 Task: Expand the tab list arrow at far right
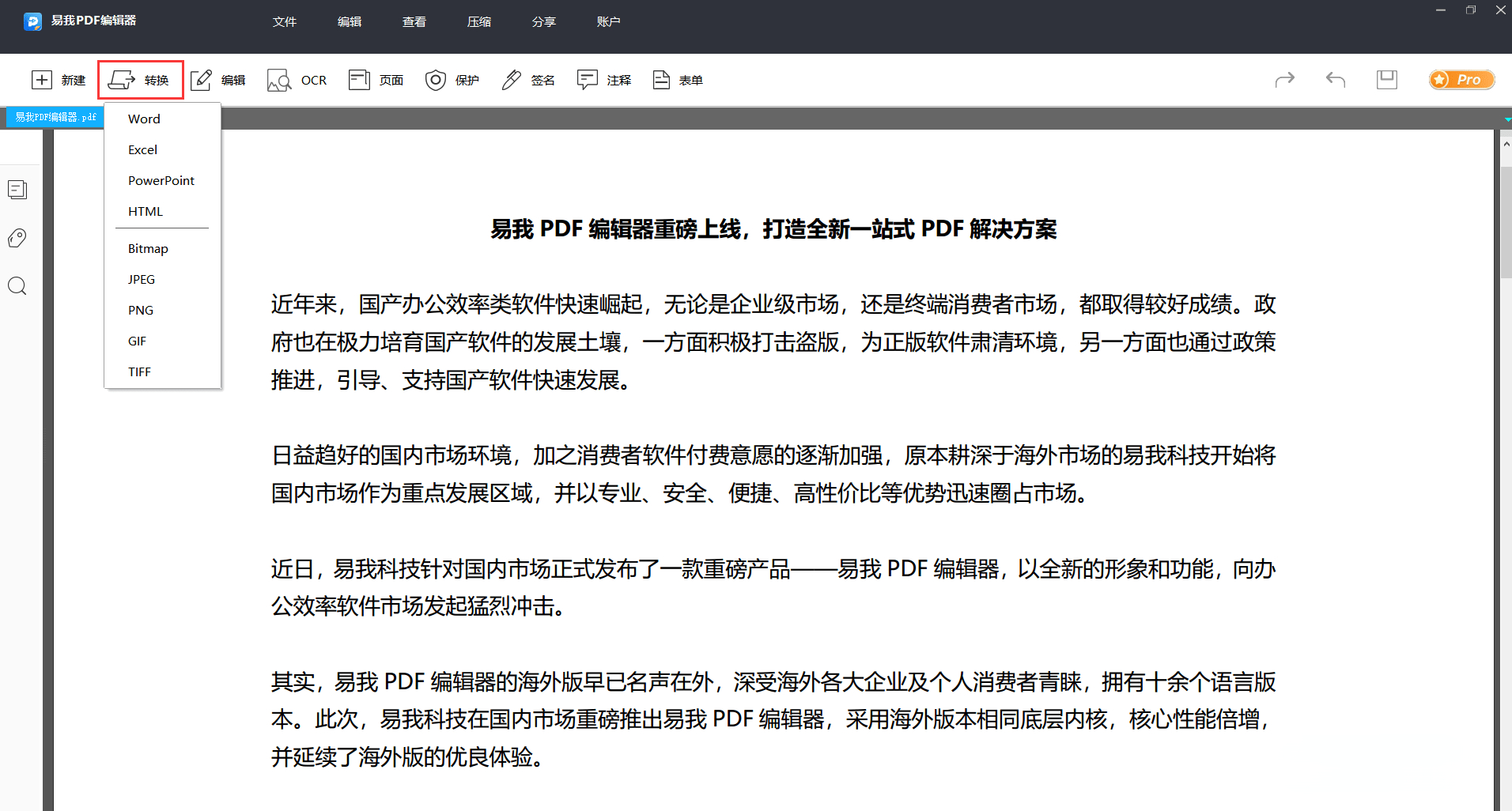tap(1507, 119)
